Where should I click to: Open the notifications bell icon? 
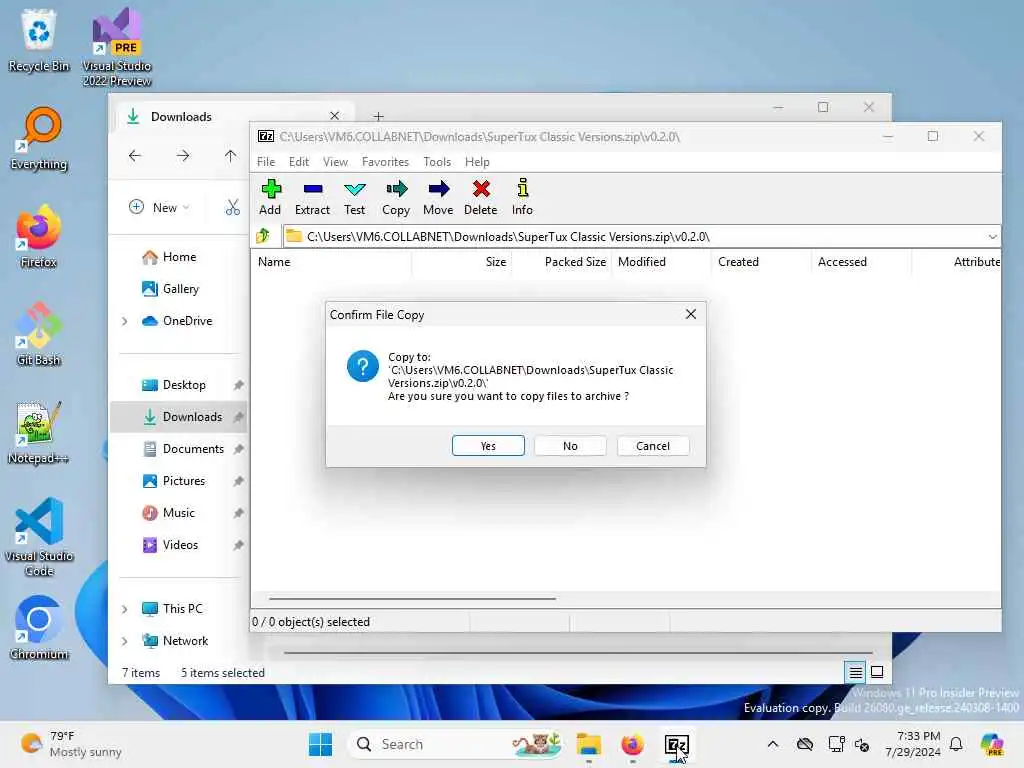956,744
